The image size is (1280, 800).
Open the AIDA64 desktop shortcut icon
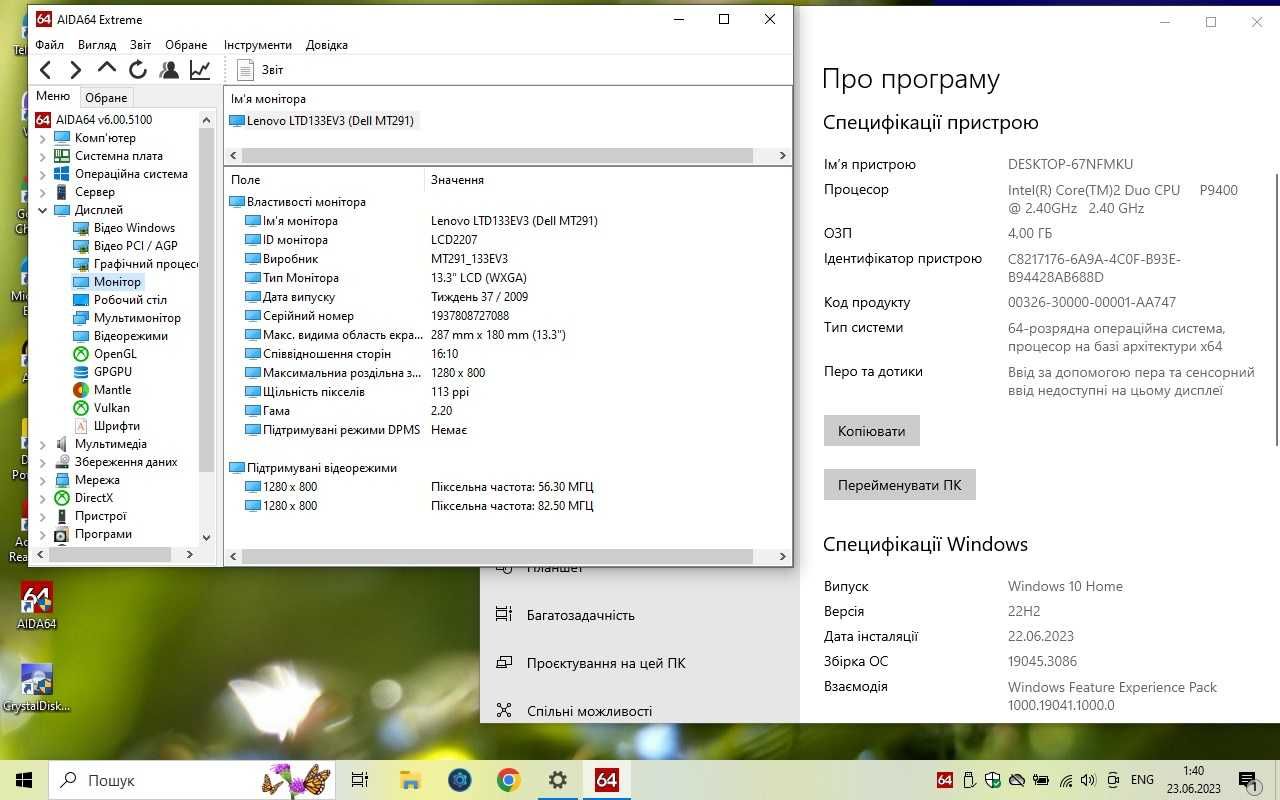coord(36,606)
